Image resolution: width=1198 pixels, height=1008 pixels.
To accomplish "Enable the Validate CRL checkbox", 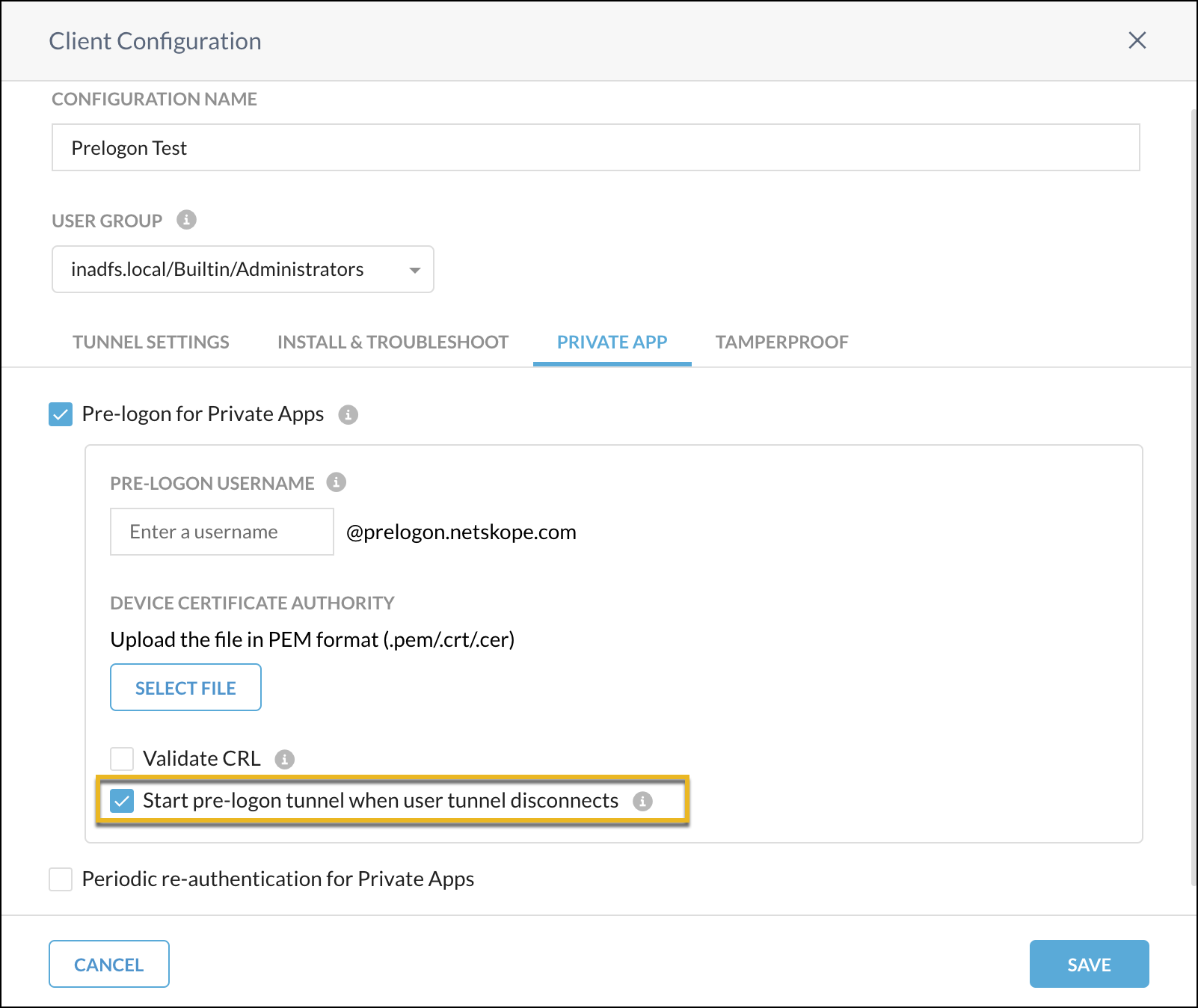I will click(x=122, y=758).
